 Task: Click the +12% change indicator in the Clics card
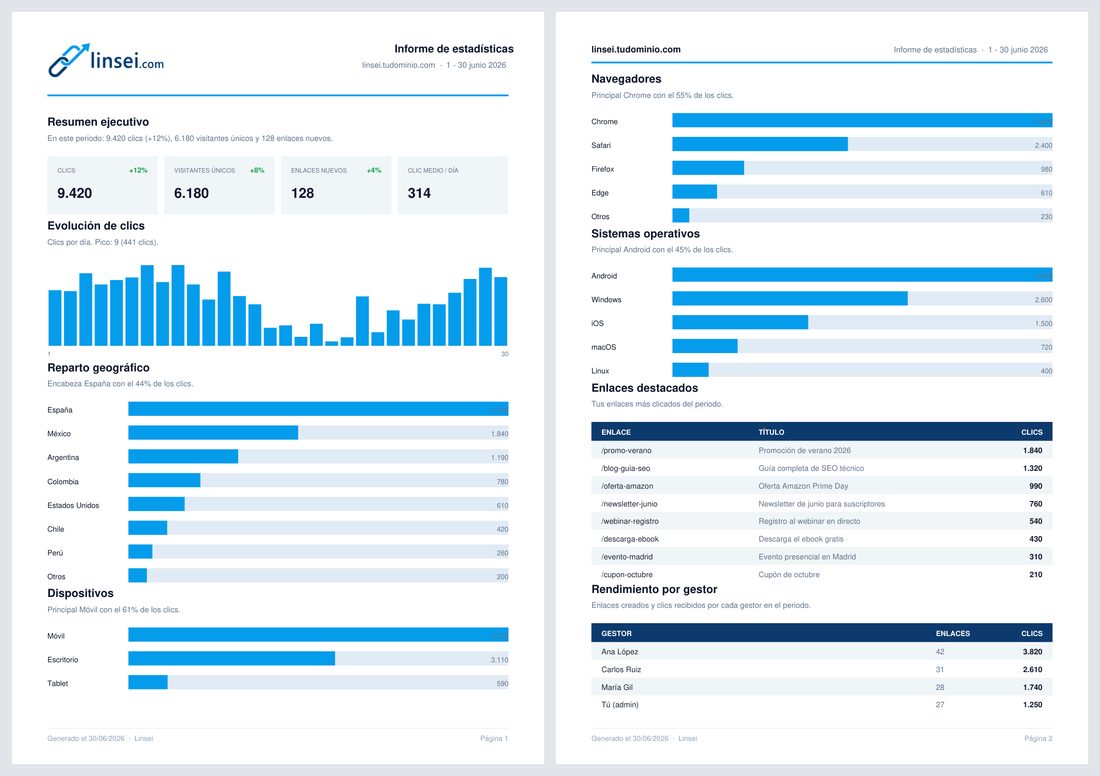pos(138,170)
